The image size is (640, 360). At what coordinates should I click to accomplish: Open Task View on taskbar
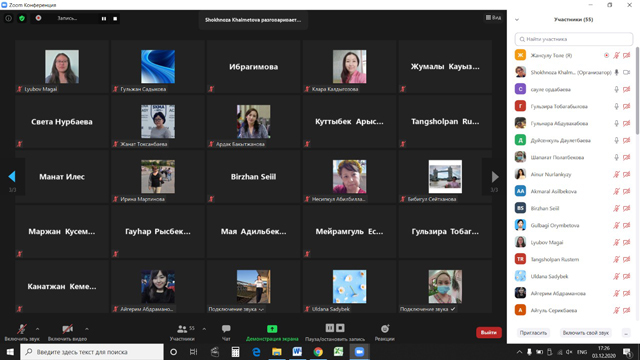(x=193, y=352)
